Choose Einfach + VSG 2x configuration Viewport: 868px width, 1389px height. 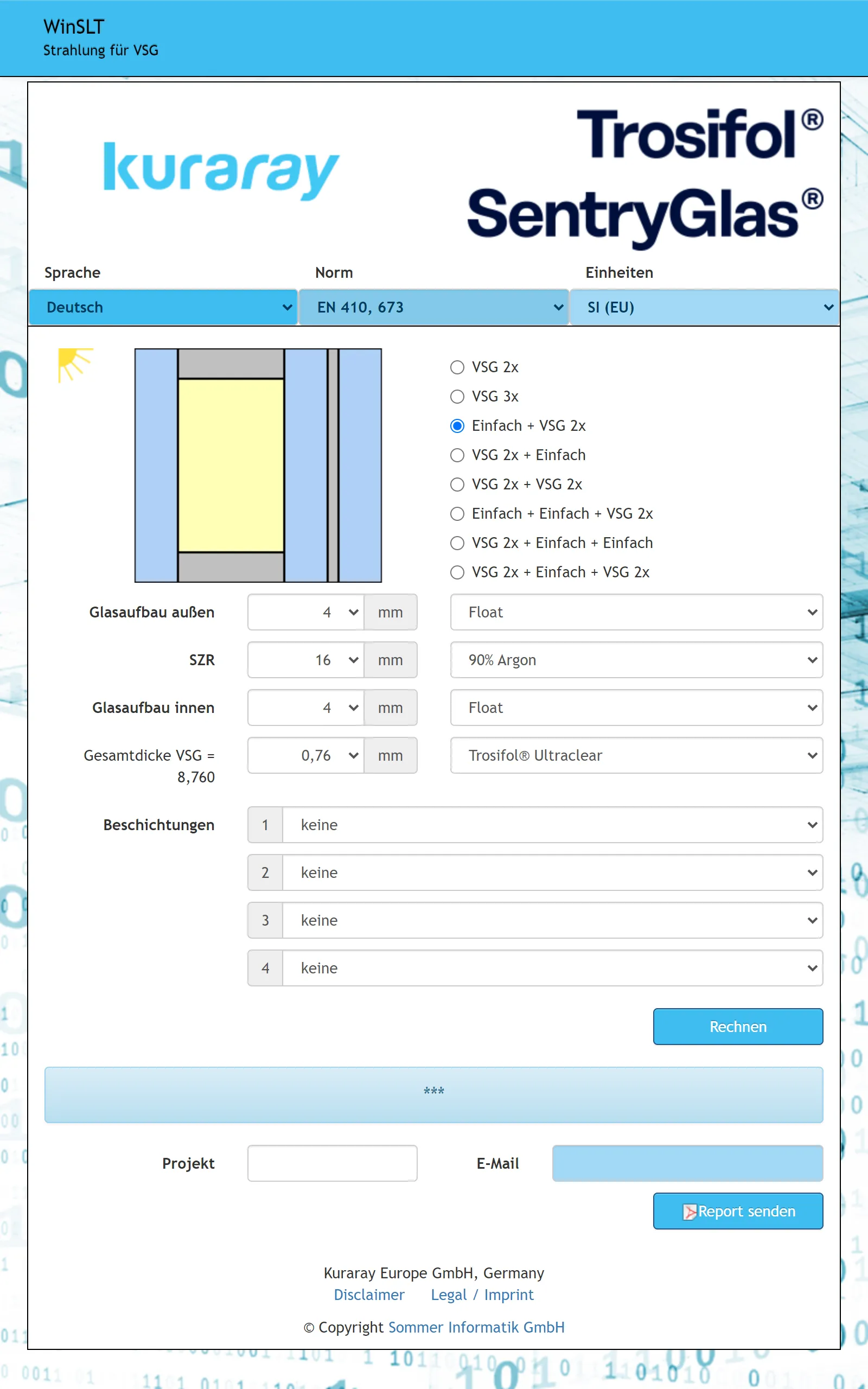(x=457, y=426)
